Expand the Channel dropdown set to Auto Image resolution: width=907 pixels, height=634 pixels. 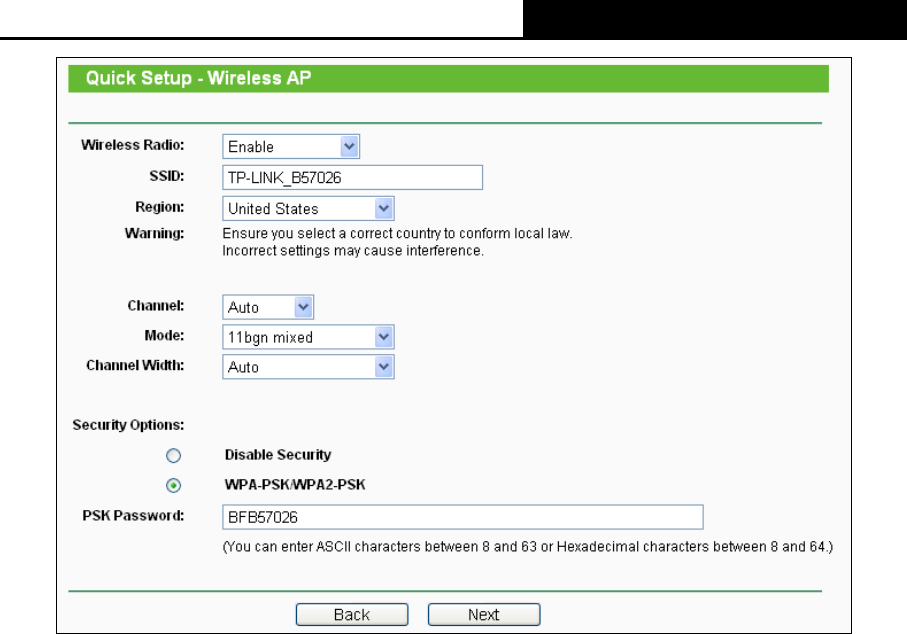[268, 307]
